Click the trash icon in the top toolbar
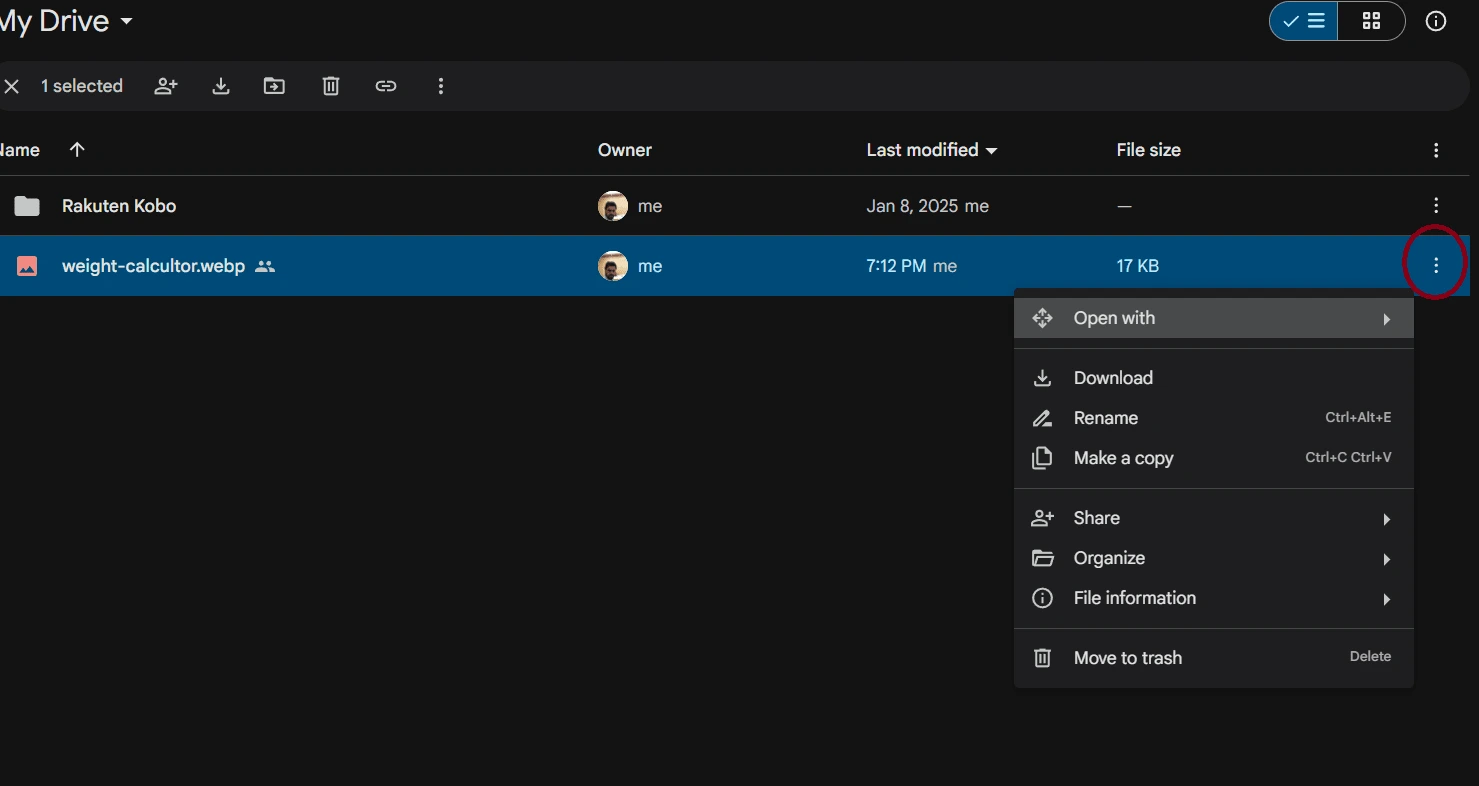The width and height of the screenshot is (1479, 786). 330,86
